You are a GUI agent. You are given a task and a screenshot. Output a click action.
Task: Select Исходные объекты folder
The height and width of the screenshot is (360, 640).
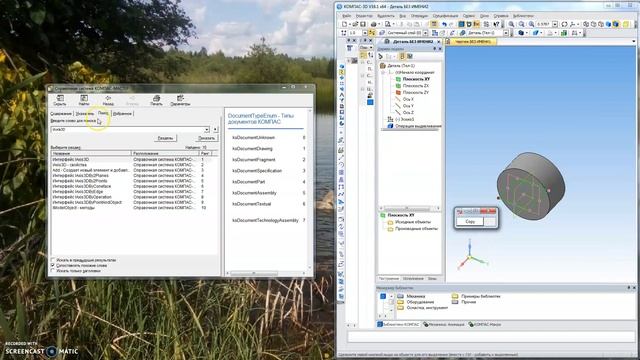pyautogui.click(x=413, y=222)
